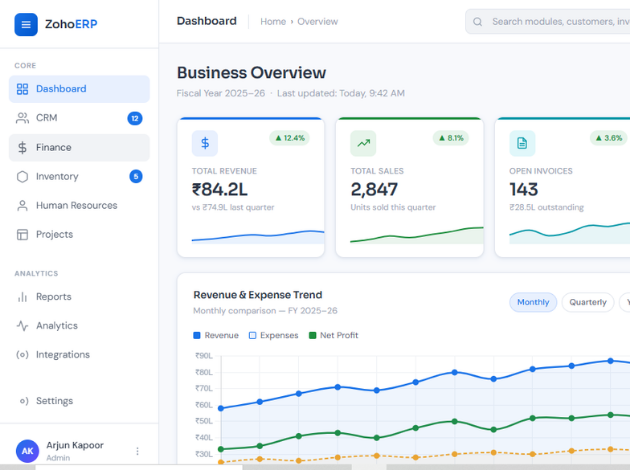
Task: Click the Reports bar chart icon
Action: [x=22, y=297]
